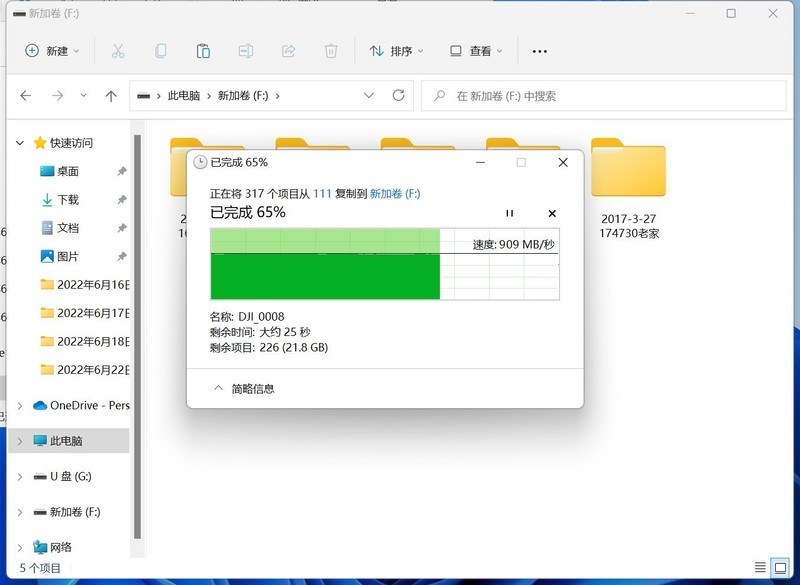Select the Copy icon in the toolbar

click(160, 51)
